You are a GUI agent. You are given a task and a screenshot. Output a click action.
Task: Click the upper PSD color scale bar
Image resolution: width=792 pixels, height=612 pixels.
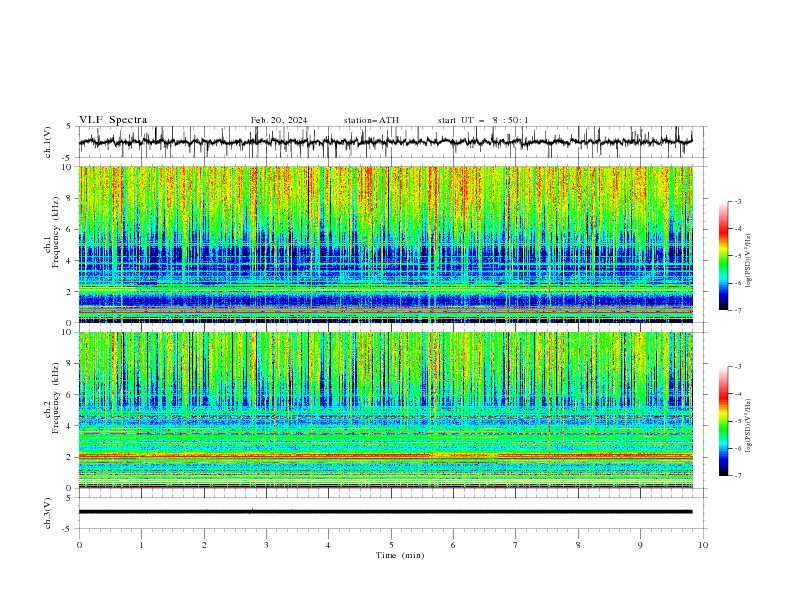pyautogui.click(x=723, y=256)
